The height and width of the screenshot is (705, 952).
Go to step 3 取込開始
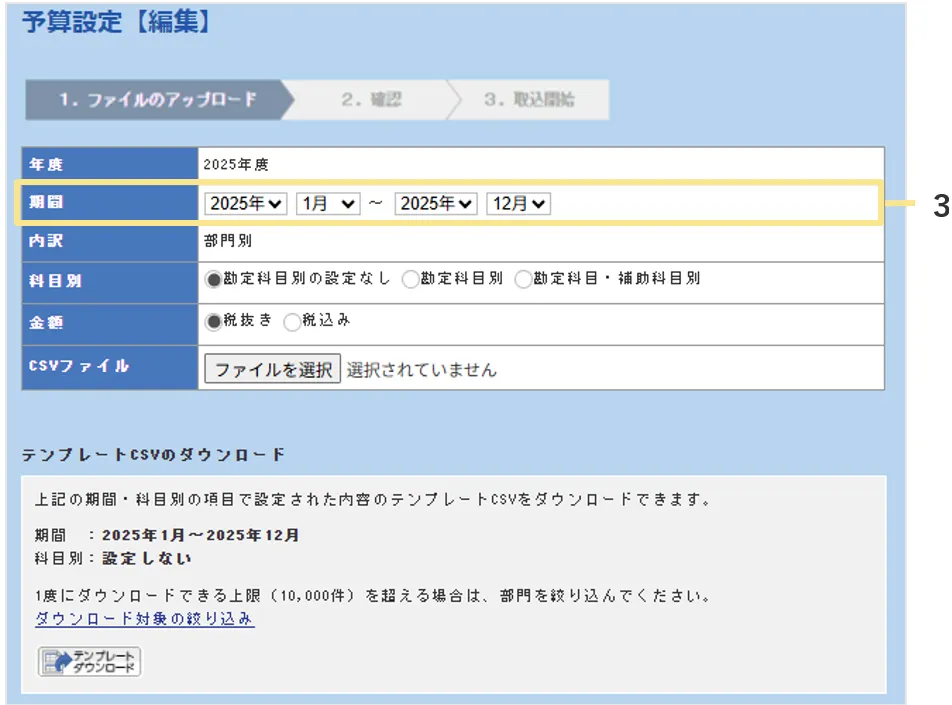(x=529, y=100)
